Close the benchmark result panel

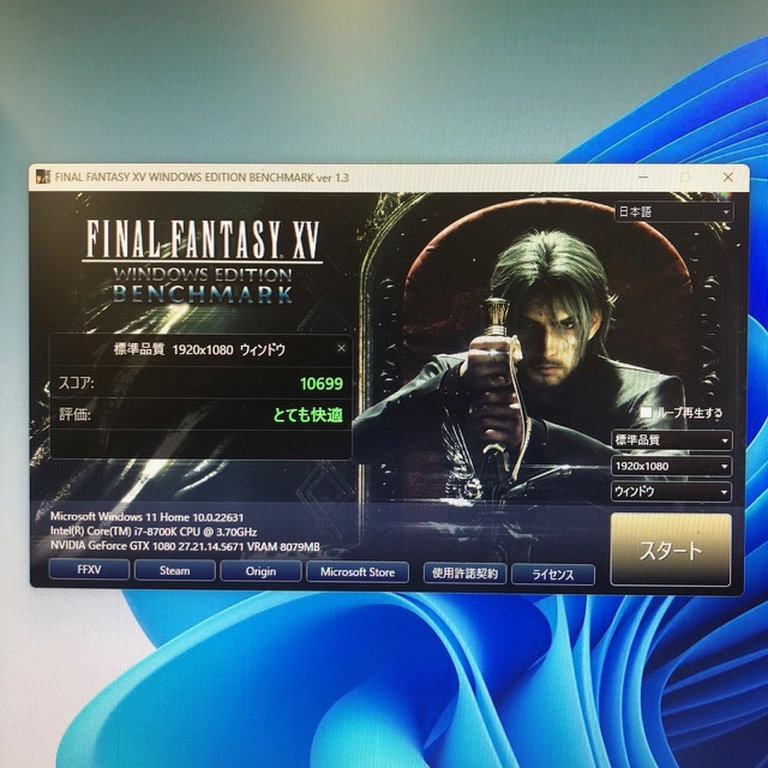(341, 348)
